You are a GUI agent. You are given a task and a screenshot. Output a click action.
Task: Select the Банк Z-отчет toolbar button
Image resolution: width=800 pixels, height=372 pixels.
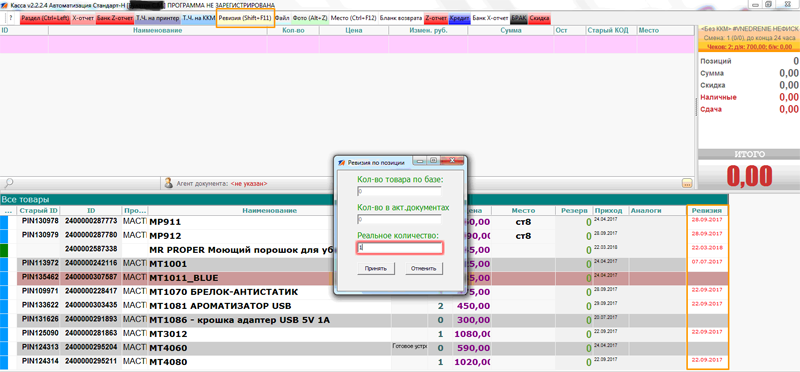[114, 18]
